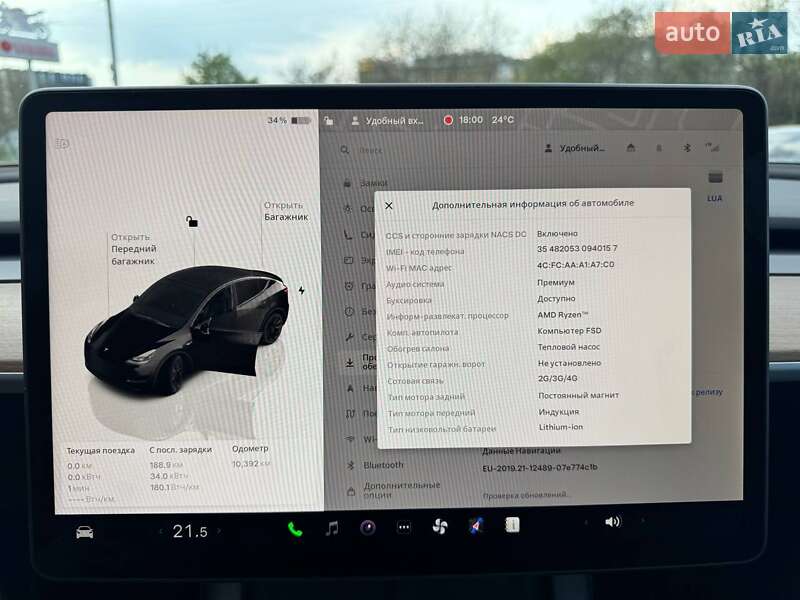Tap Проверка обновлений update check text
800x600 pixels.
(526, 495)
